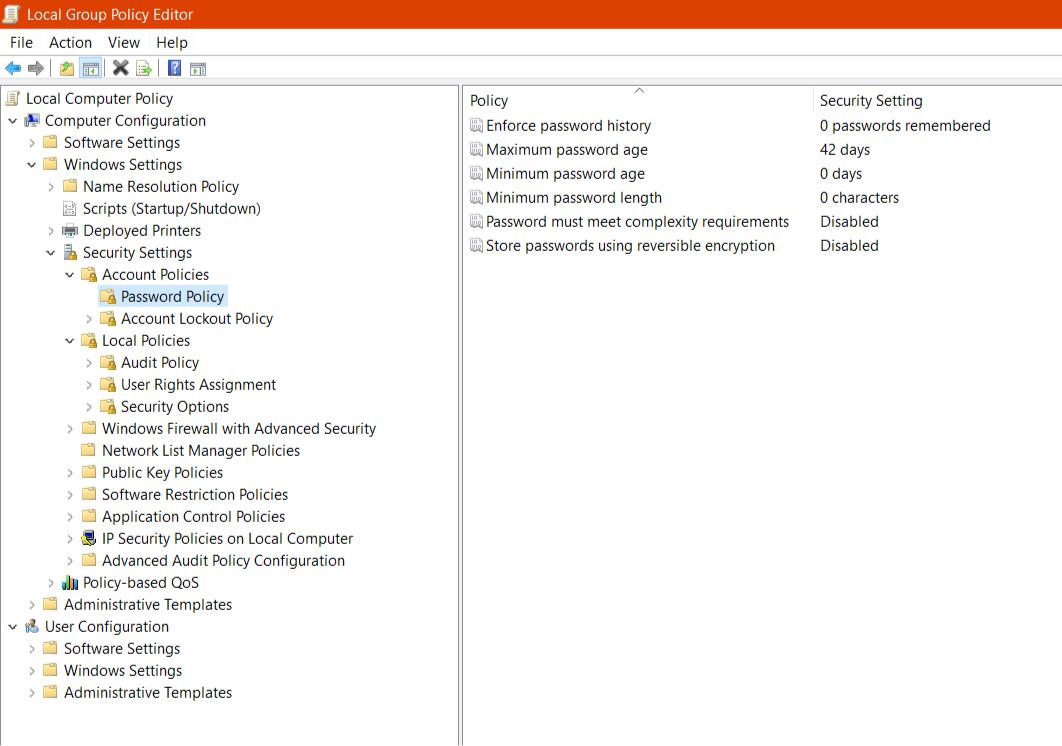Select Minimum password length policy
Image resolution: width=1062 pixels, height=746 pixels.
573,198
